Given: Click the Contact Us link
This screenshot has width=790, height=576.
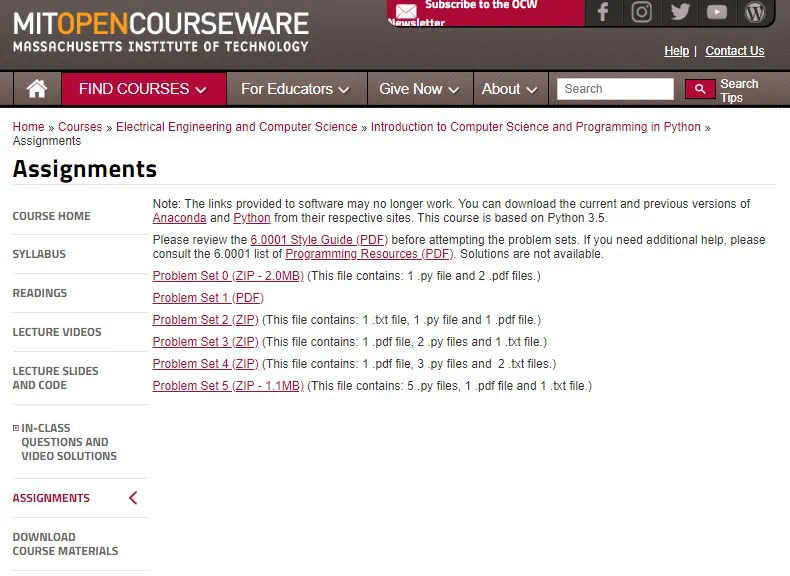Looking at the screenshot, I should point(735,51).
